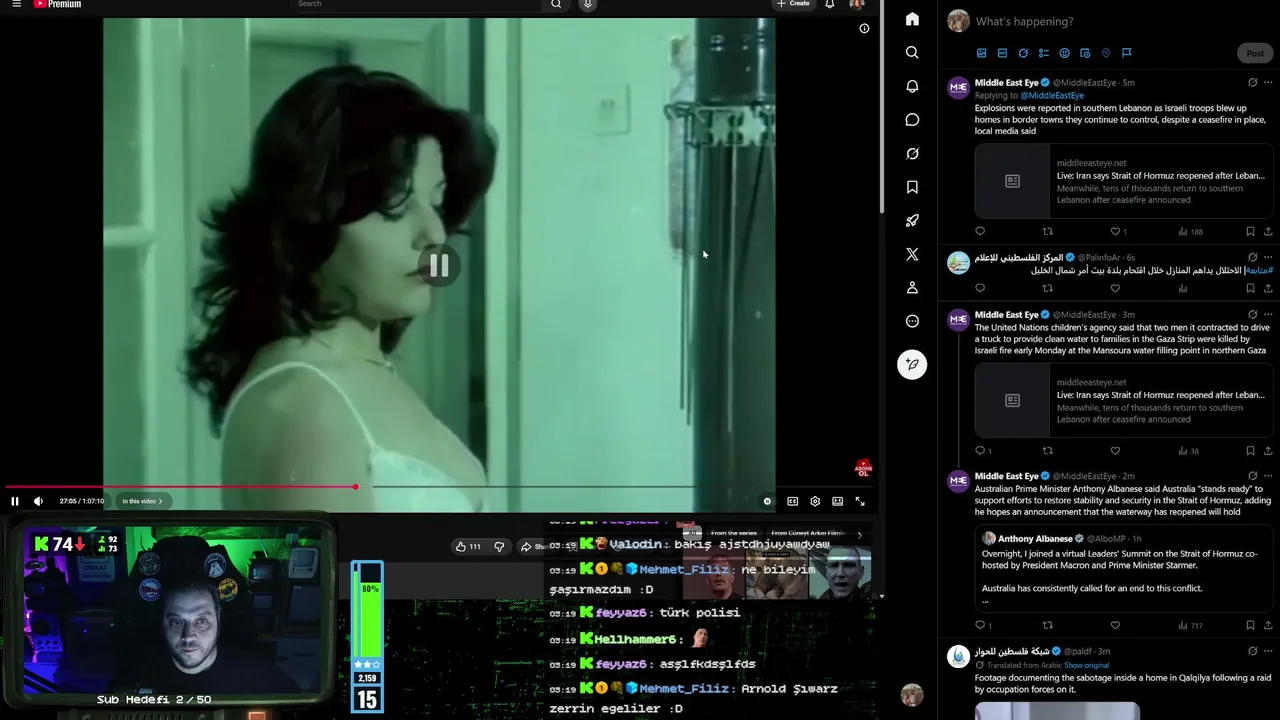Focus the YouTube search field
The image size is (1280, 720).
[418, 4]
